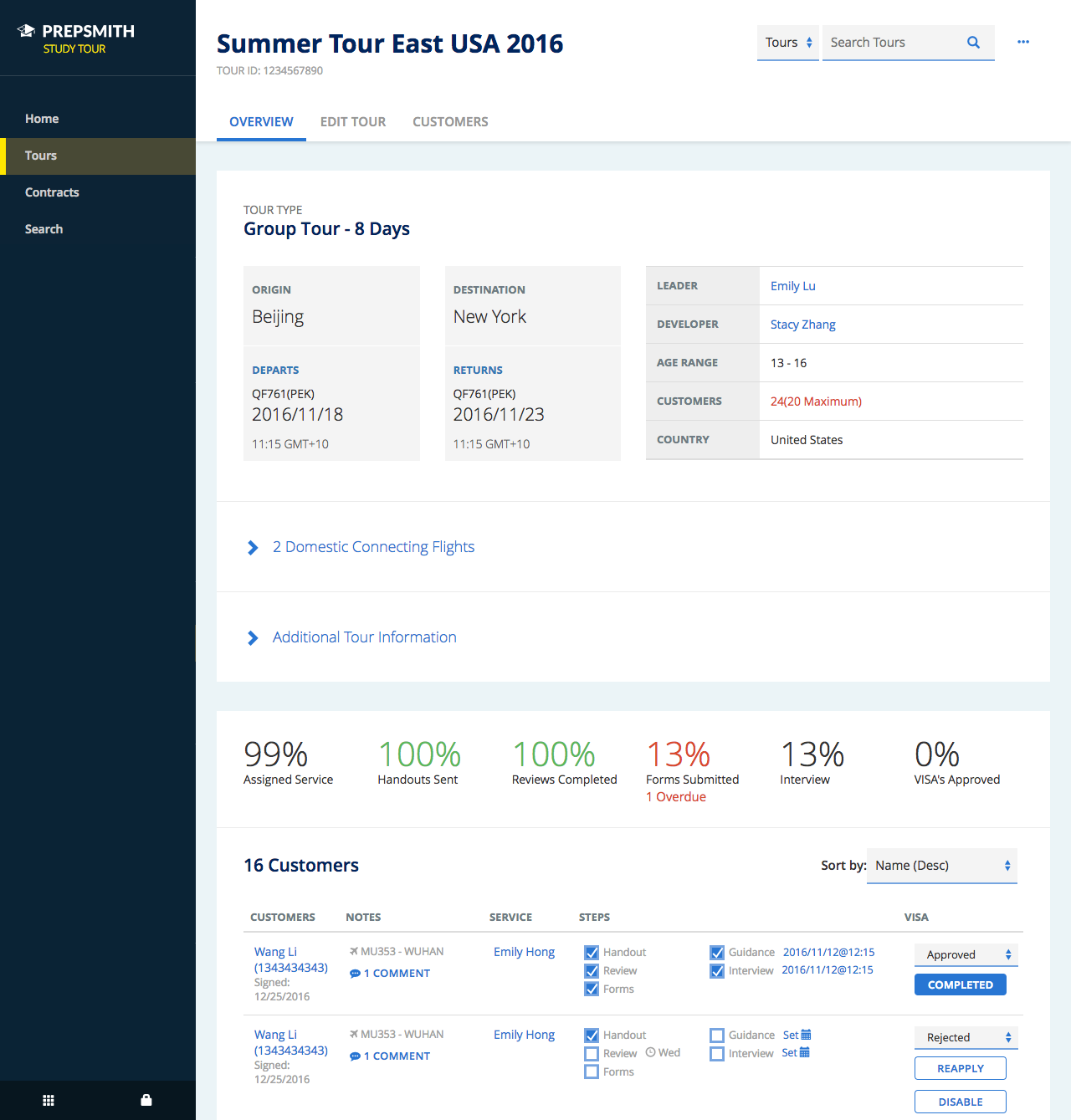
Task: Click the lock icon in sidebar footer
Action: 146,1100
